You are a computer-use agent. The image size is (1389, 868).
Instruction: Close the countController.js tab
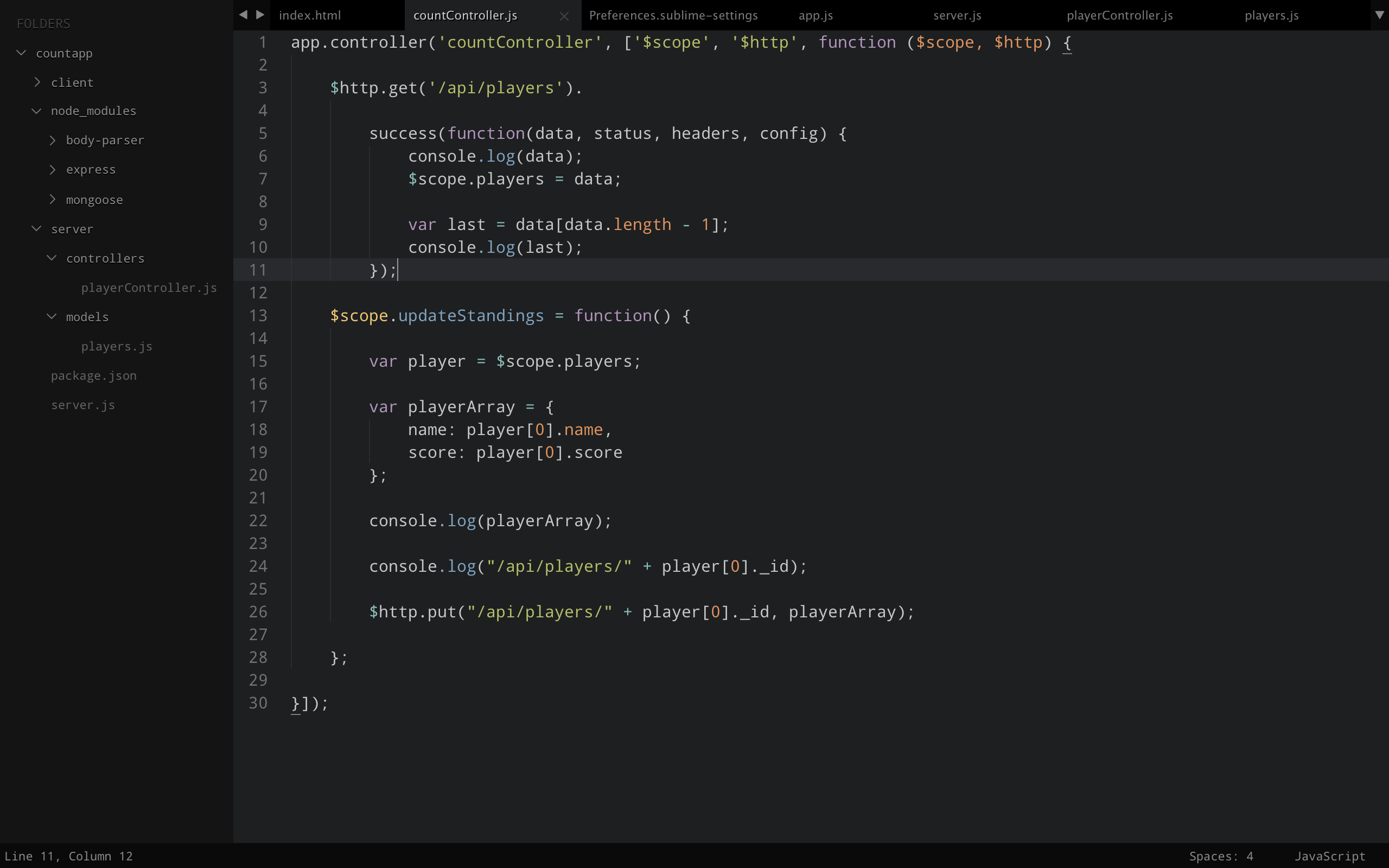click(564, 16)
